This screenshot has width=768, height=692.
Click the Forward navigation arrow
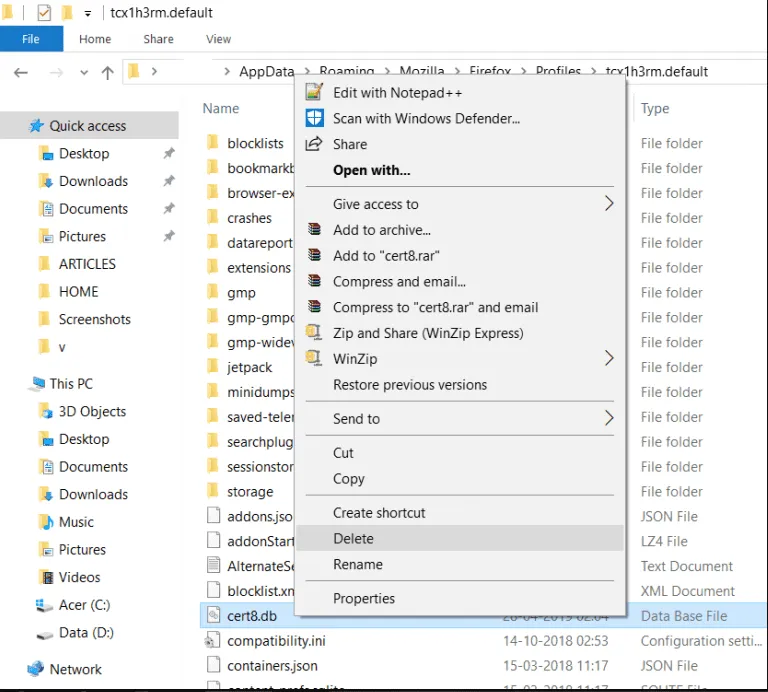click(56, 73)
